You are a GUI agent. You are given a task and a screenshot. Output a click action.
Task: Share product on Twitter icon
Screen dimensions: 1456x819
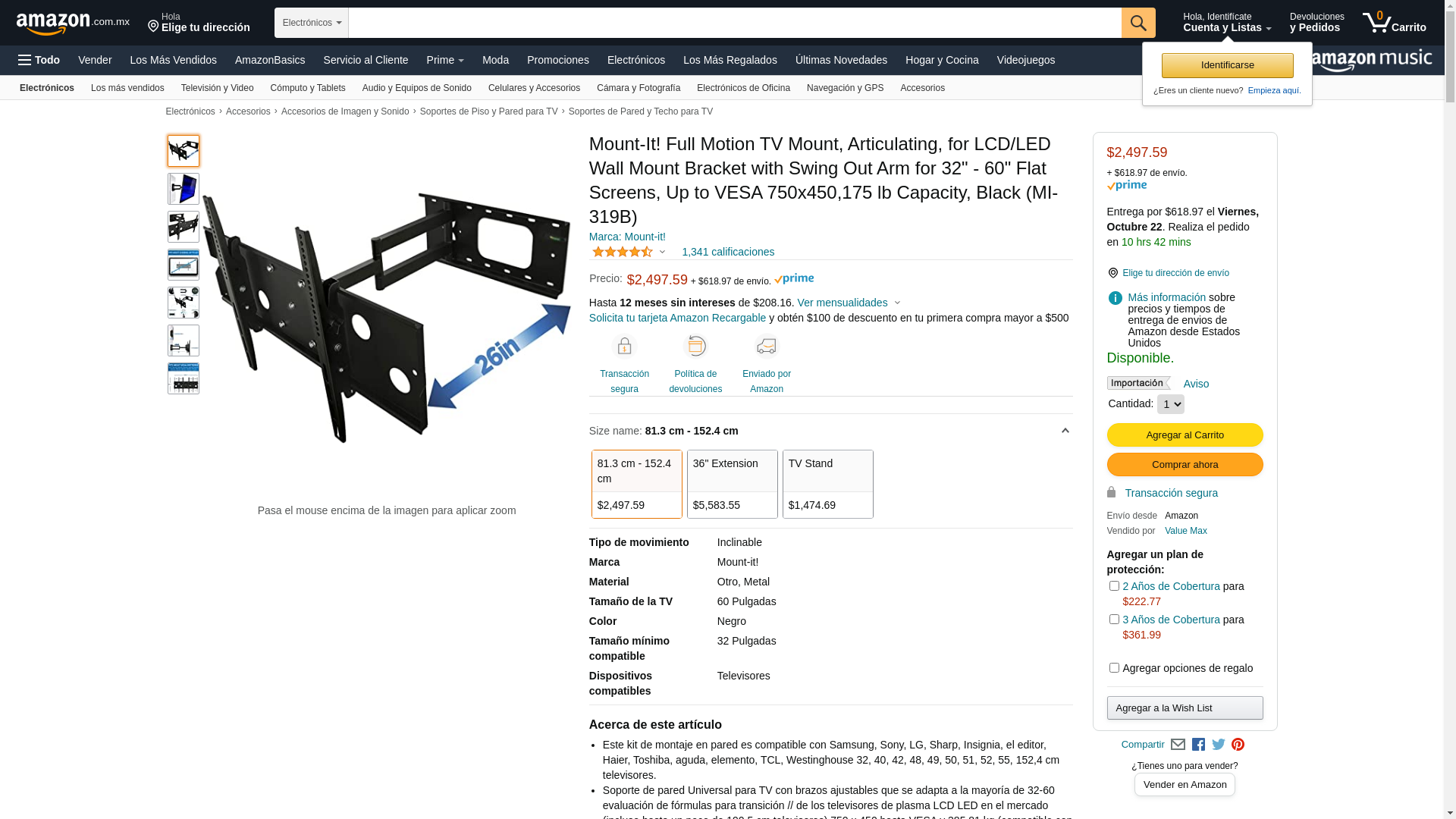[x=1219, y=745]
